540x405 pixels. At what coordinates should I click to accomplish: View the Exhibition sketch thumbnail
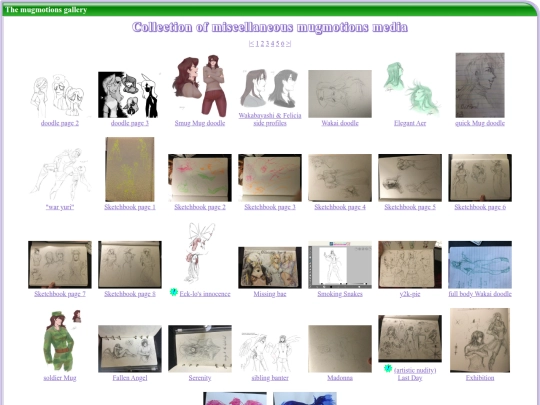click(480, 340)
